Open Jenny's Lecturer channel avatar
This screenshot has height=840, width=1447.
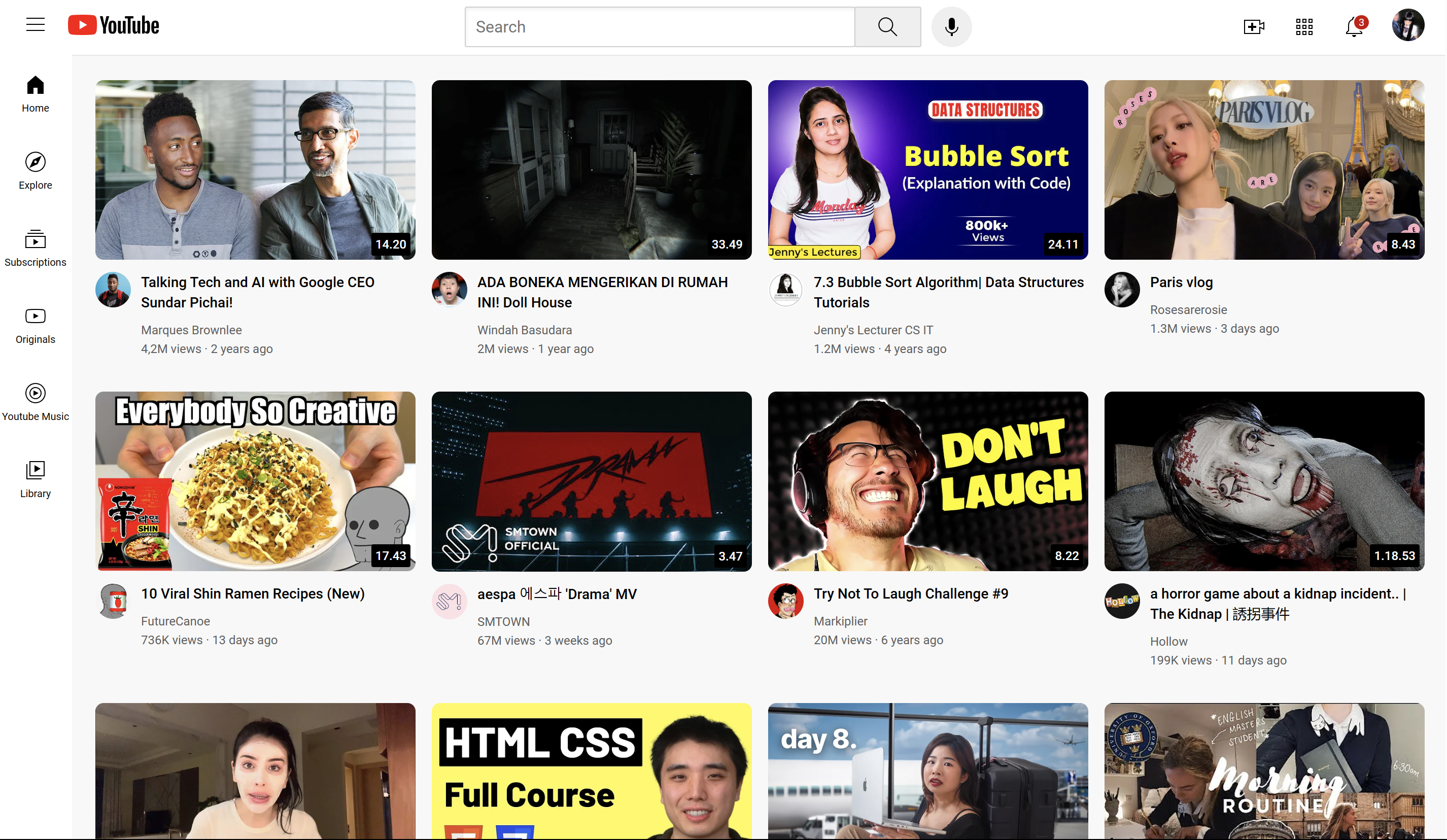[x=785, y=290]
